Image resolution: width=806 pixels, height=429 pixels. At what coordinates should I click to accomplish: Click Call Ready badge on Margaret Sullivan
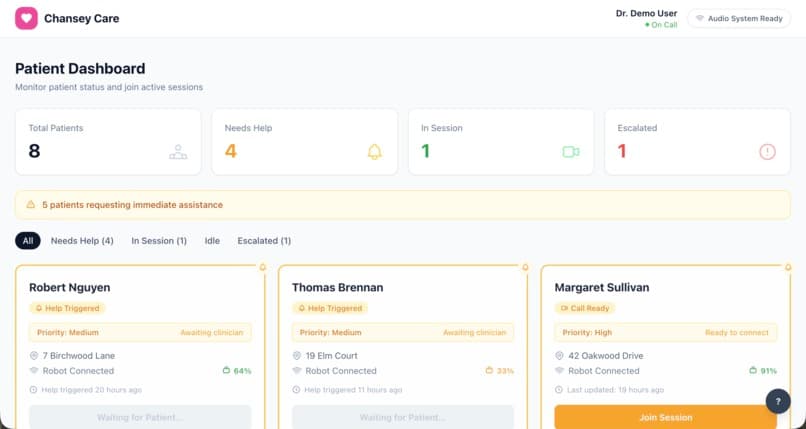pyautogui.click(x=585, y=308)
